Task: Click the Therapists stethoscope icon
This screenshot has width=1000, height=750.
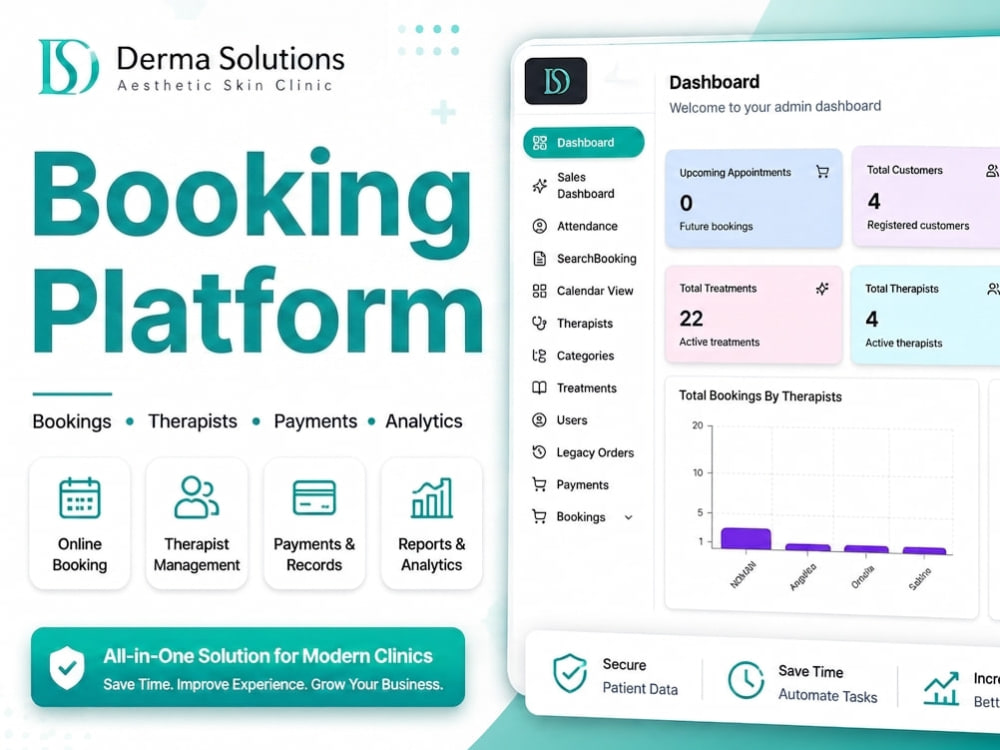Action: pos(540,323)
